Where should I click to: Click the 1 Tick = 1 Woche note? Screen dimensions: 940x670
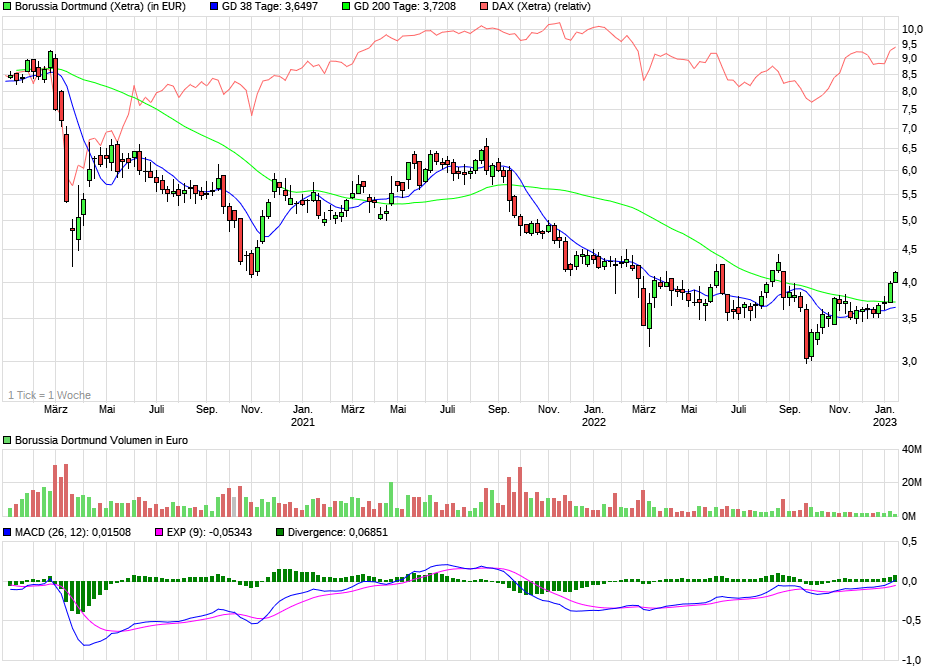tap(50, 396)
